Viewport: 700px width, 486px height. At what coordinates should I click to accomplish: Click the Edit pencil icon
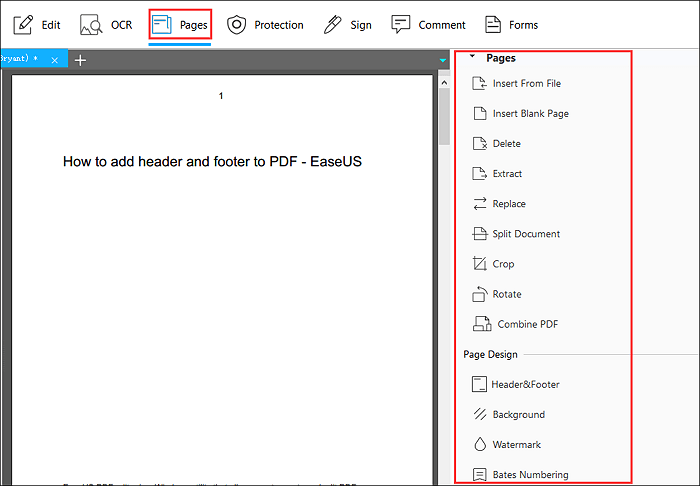(x=23, y=25)
